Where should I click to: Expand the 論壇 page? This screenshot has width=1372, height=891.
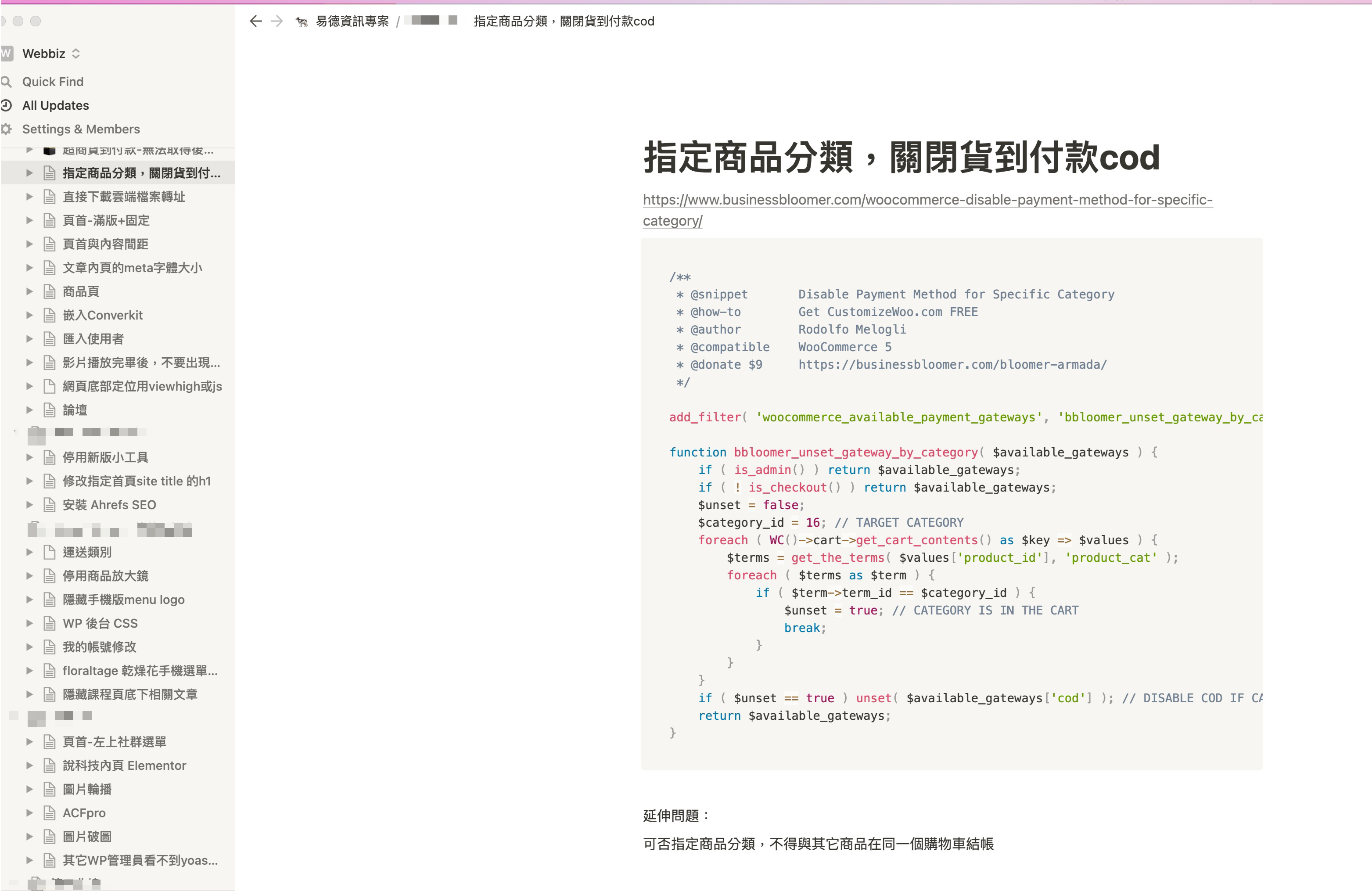[x=29, y=410]
